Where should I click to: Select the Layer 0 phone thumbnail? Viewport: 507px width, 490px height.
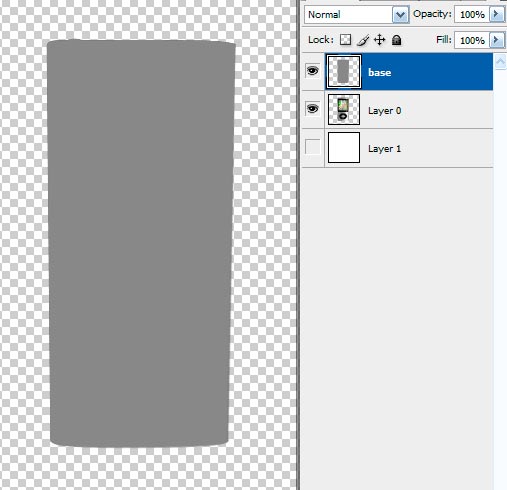point(344,109)
